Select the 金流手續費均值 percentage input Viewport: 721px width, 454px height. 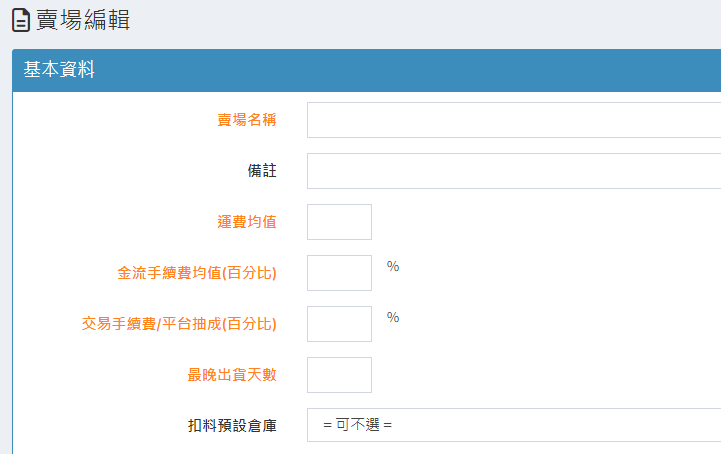click(x=339, y=273)
